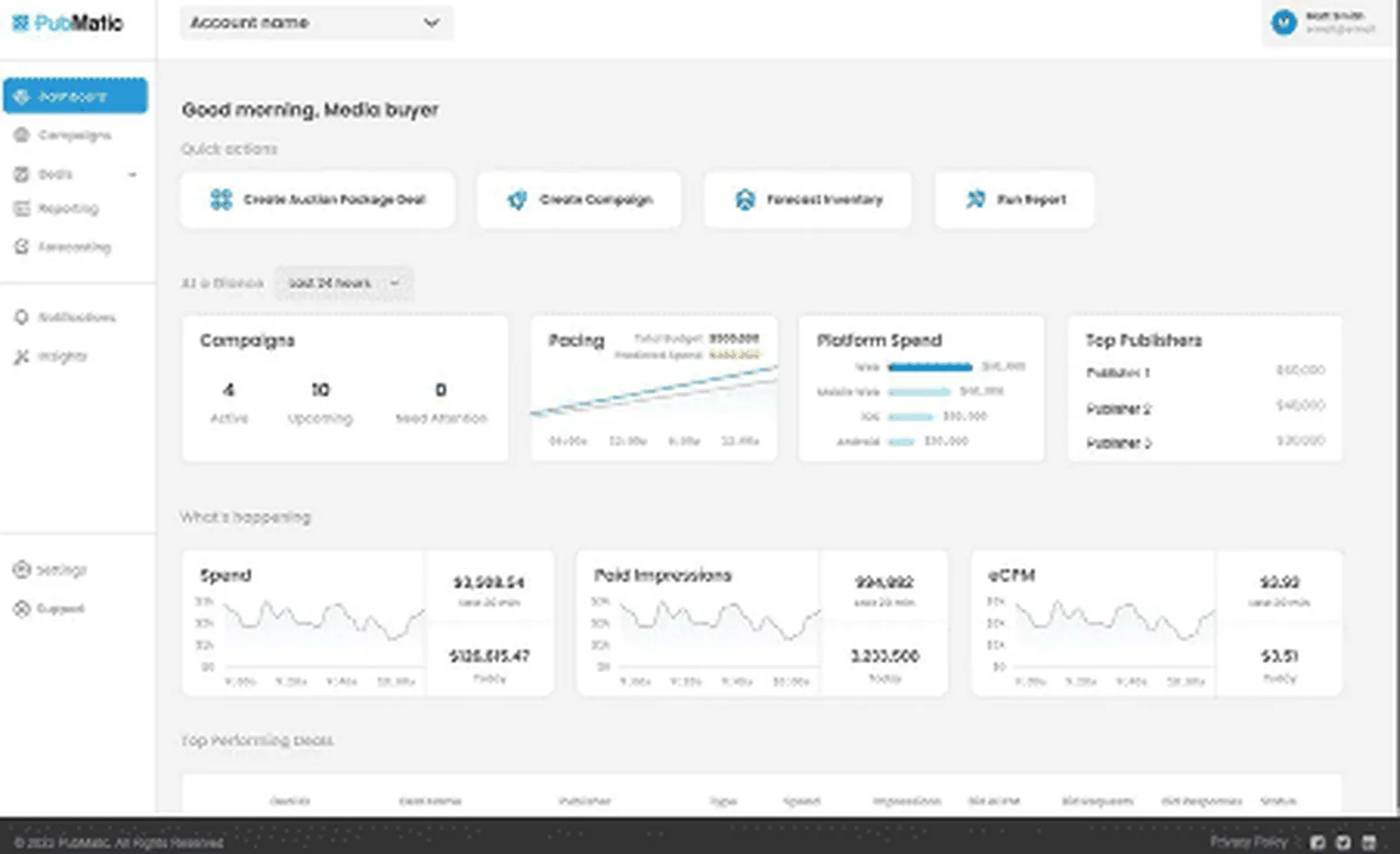1400x854 pixels.
Task: Click the Notifications bell icon
Action: click(22, 317)
